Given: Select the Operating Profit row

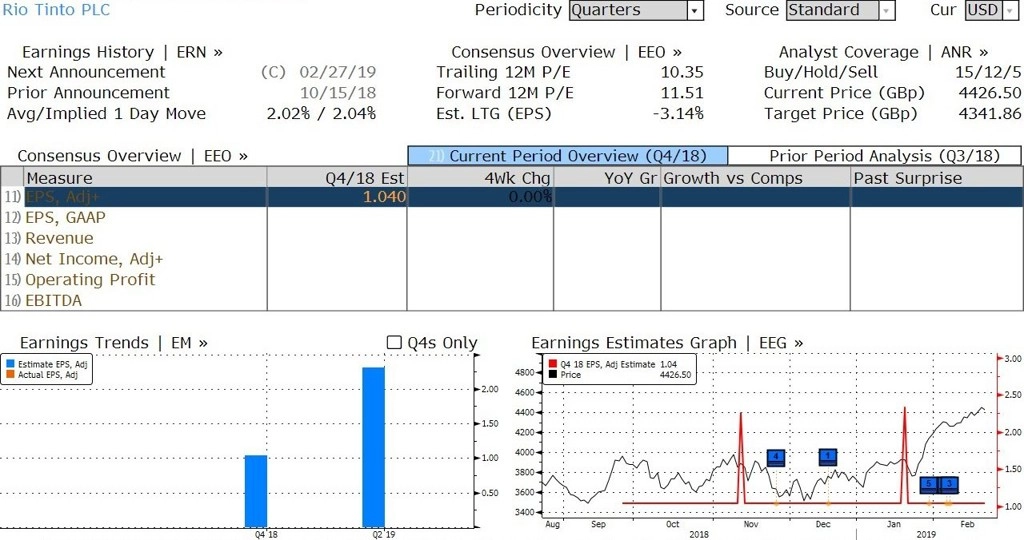Looking at the screenshot, I should [x=512, y=279].
